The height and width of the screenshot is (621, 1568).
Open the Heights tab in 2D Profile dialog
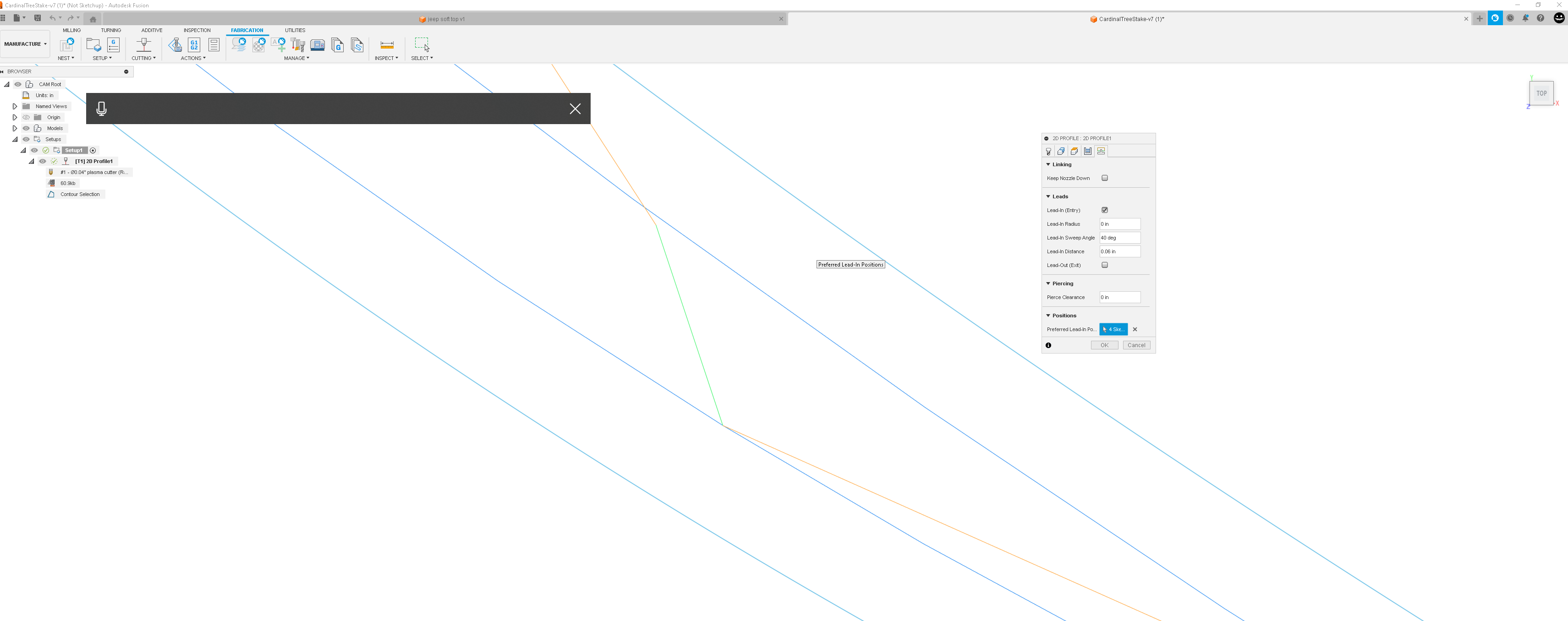tap(1075, 152)
